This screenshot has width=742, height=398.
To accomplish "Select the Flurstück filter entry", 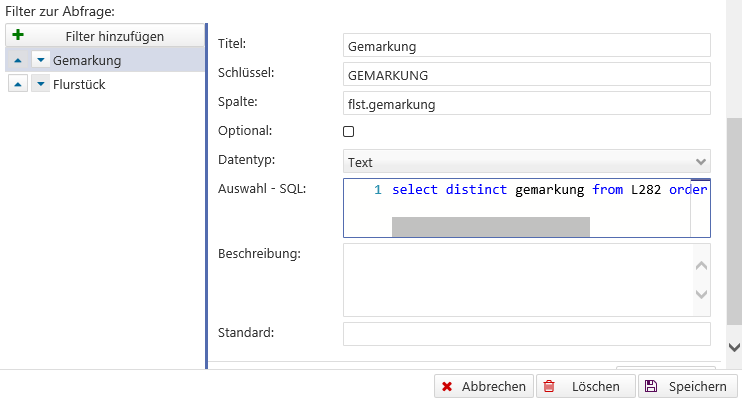I will click(x=105, y=84).
